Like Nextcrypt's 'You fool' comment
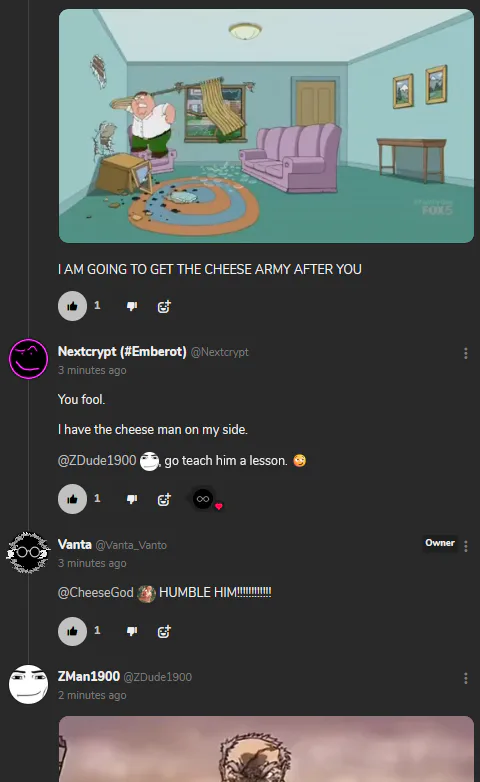This screenshot has width=480, height=782. 72,499
